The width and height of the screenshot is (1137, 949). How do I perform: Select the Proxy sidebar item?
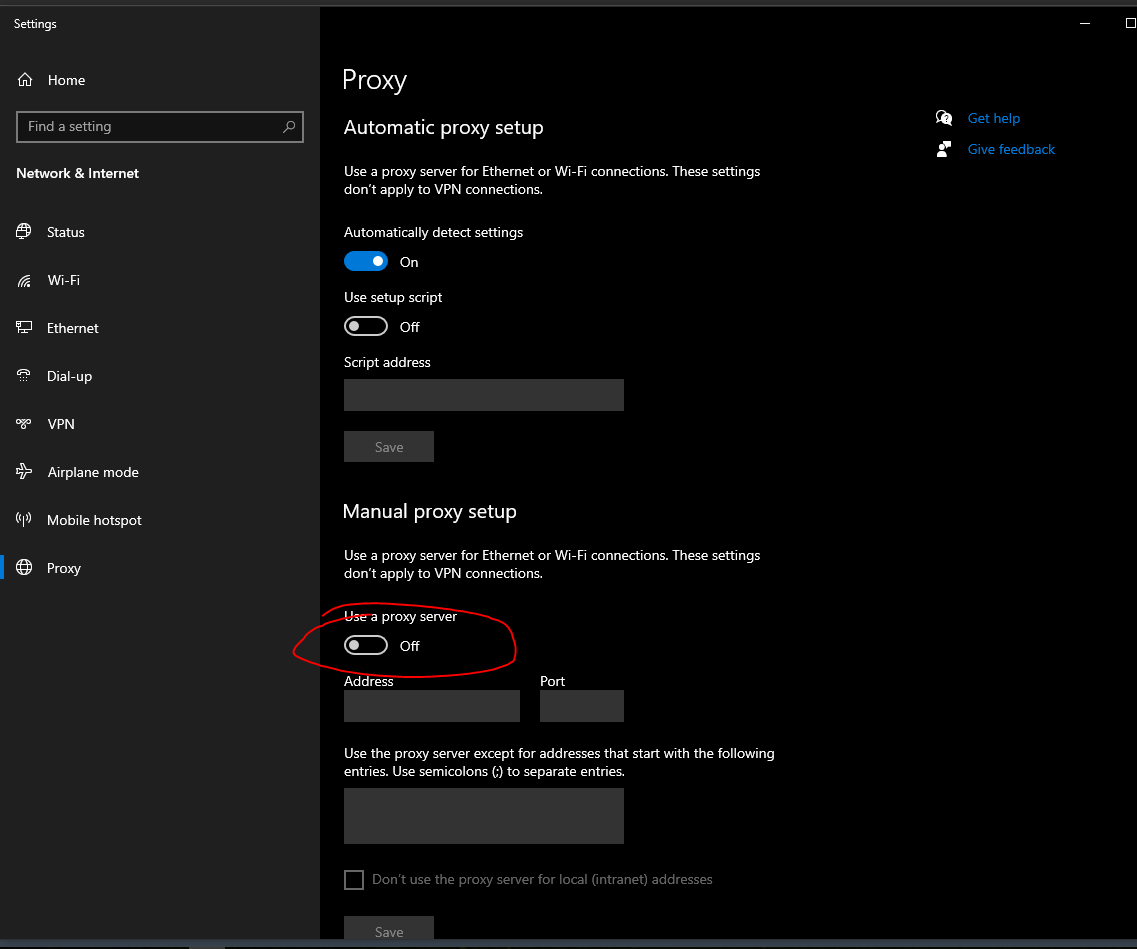tap(63, 568)
